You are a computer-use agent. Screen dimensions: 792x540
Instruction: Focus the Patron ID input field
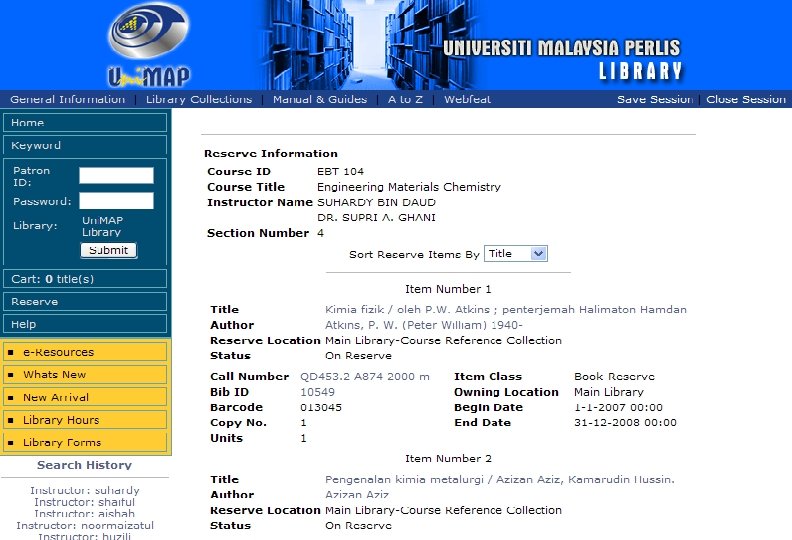tap(116, 176)
